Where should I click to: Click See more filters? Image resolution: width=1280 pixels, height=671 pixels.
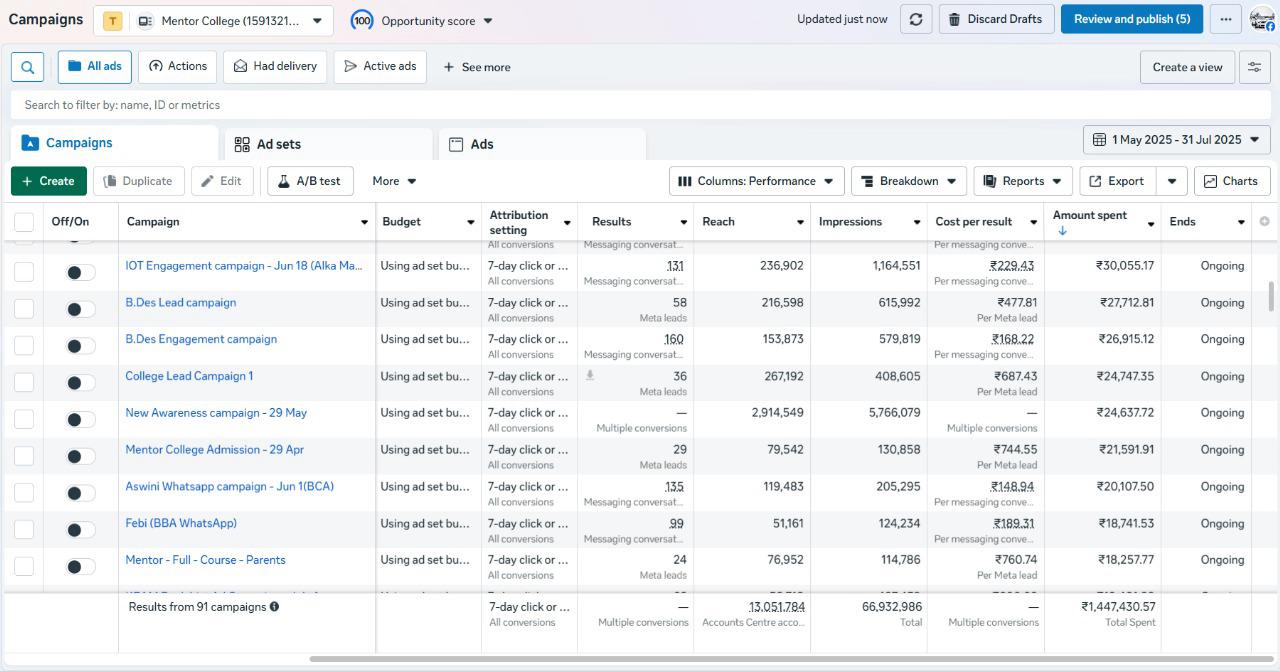(x=476, y=67)
